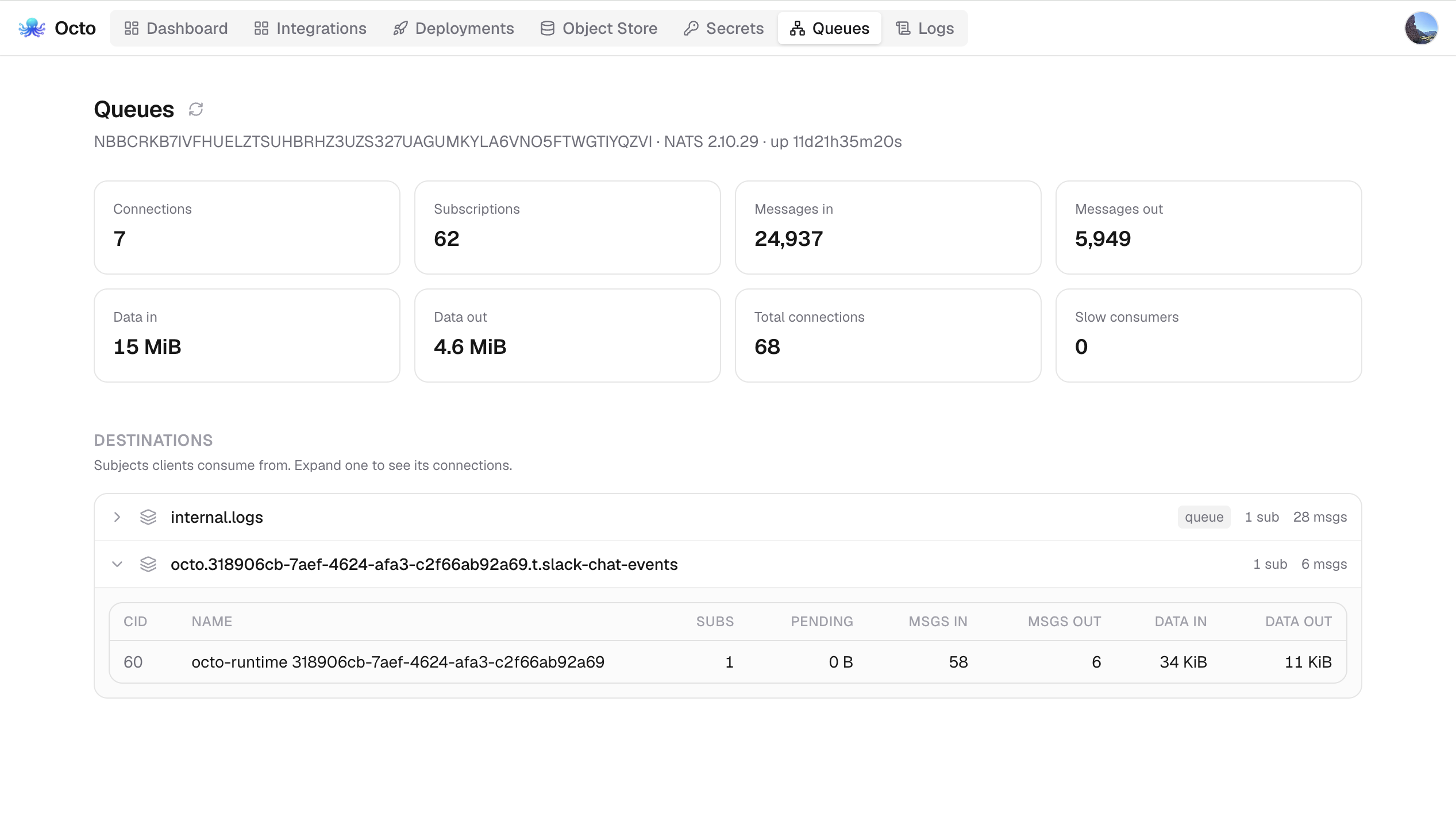The width and height of the screenshot is (1456, 825).
Task: Select the Secrets tab
Action: (723, 28)
